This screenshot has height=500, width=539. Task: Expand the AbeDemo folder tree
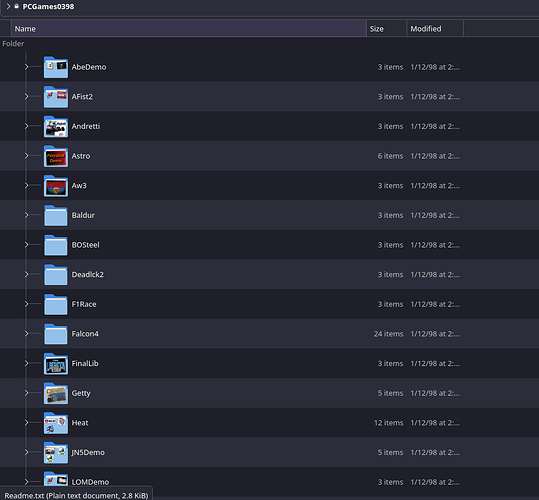click(x=26, y=67)
